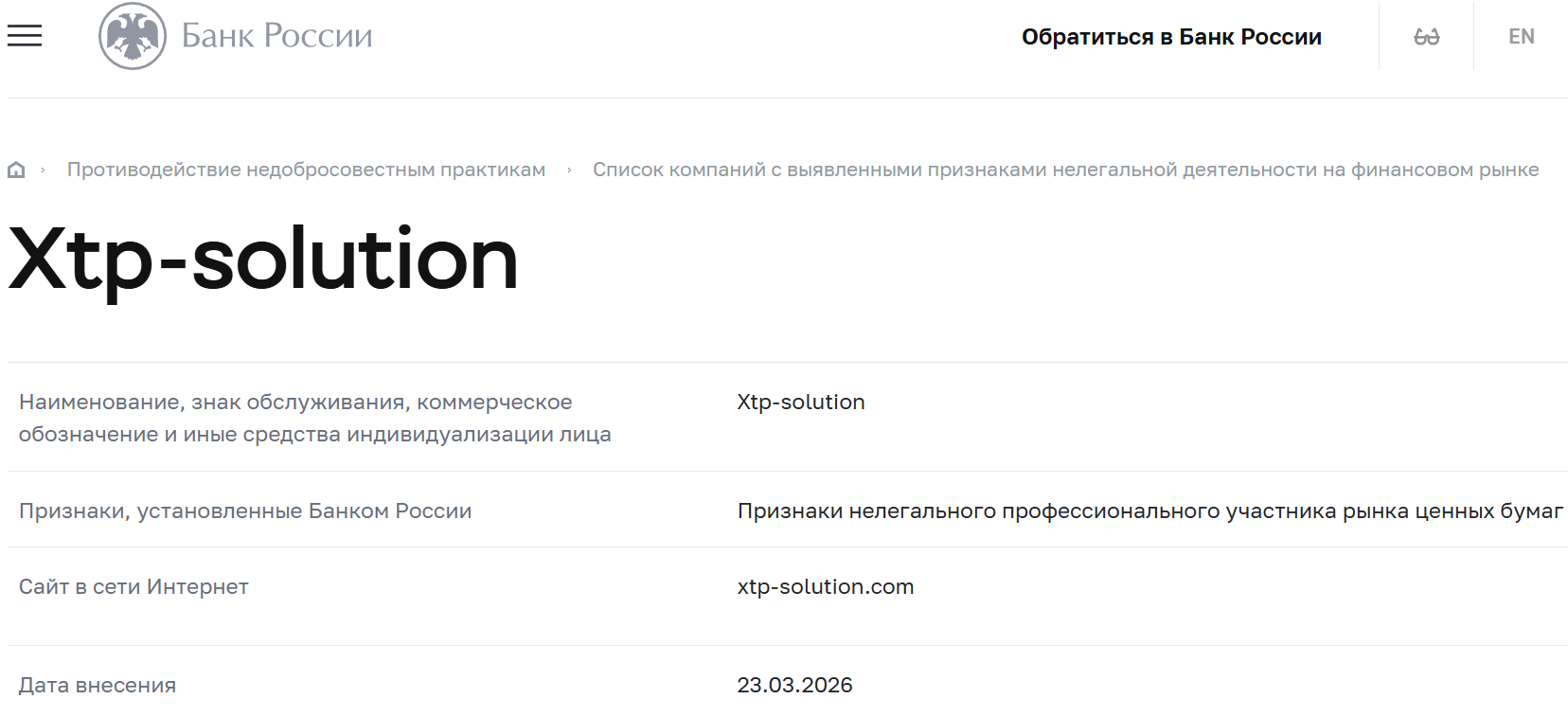Click the Дата внесения label

click(x=98, y=685)
